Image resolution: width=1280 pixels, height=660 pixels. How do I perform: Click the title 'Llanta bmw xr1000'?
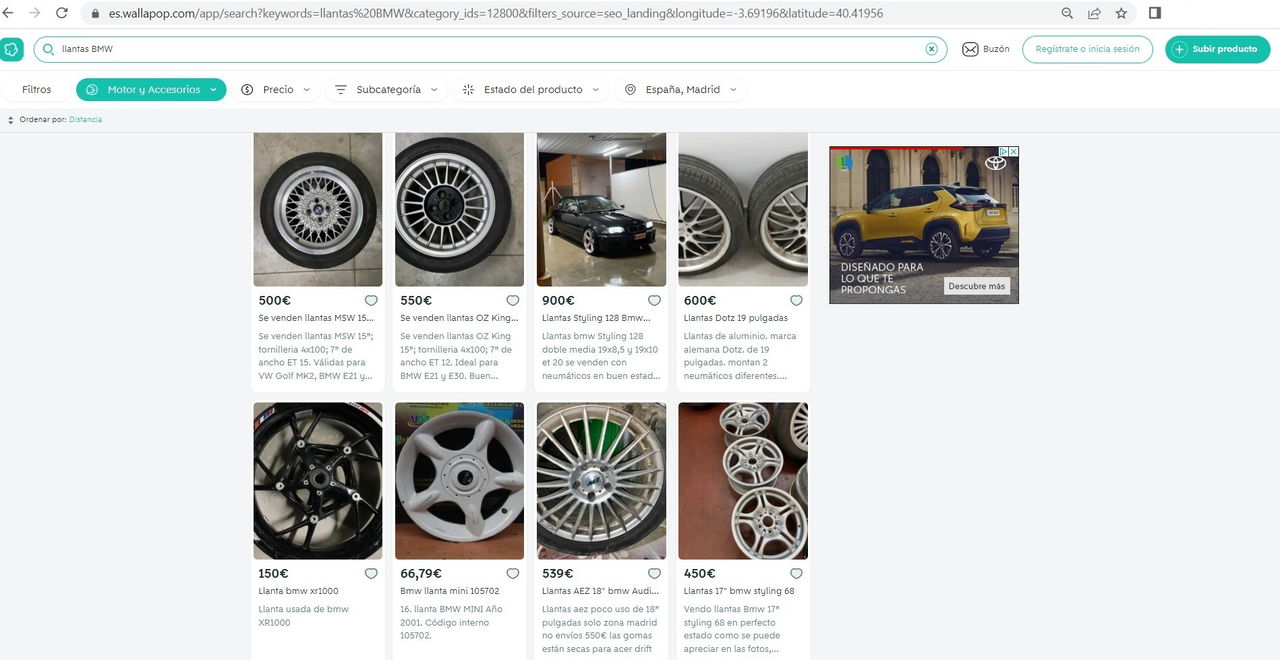298,591
